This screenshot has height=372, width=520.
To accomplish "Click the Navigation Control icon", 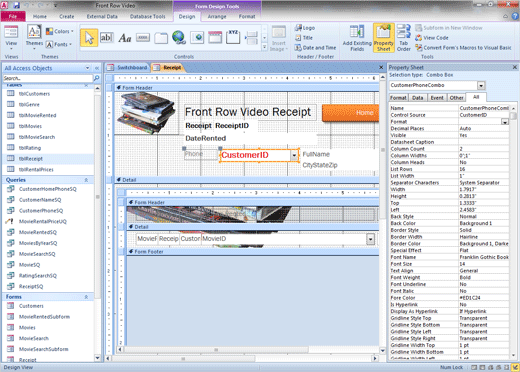I will pos(215,37).
